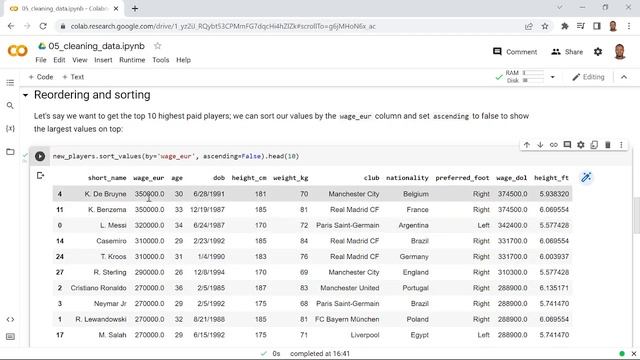
Task: Open Editing mode dropdown
Action: 588,77
